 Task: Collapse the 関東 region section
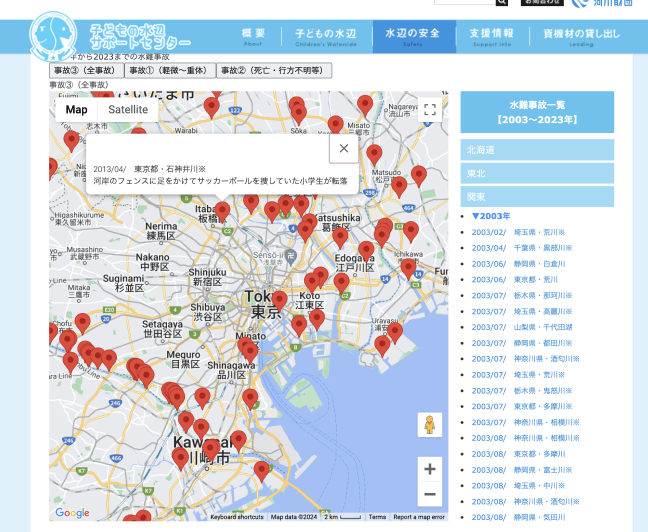(537, 197)
